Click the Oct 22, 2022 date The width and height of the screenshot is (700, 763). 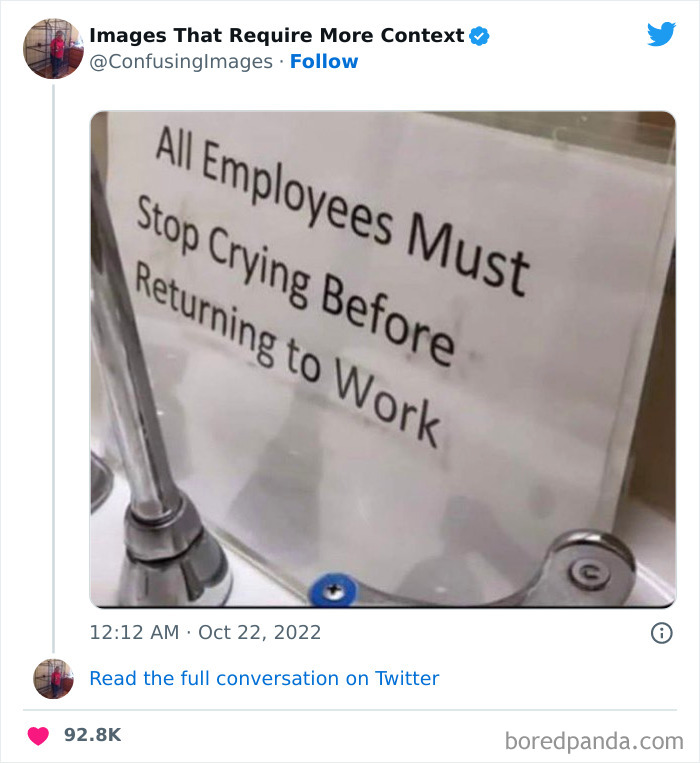259,632
